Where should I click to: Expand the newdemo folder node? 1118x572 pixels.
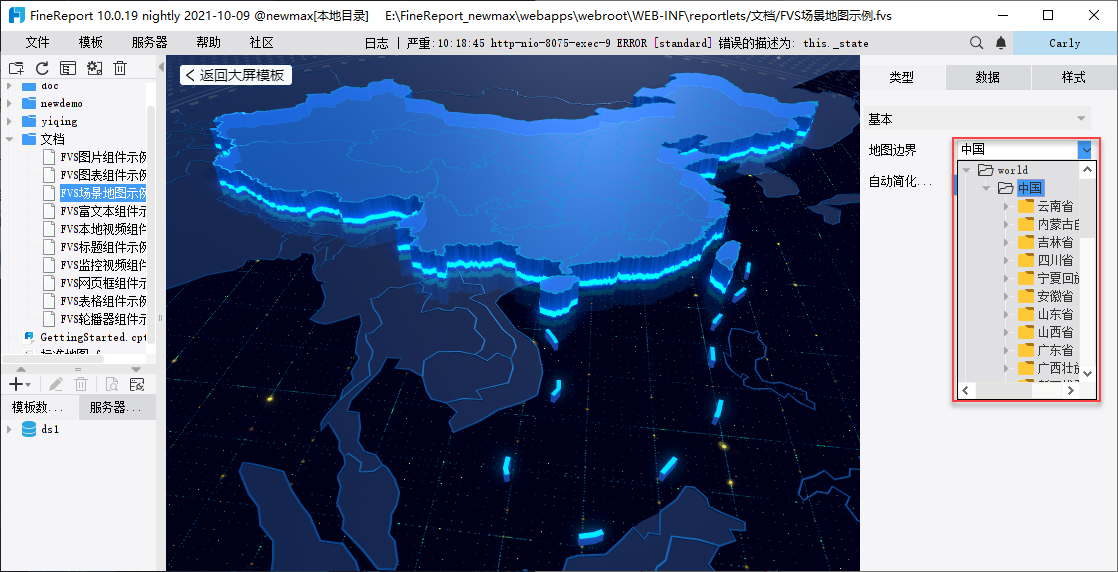[x=9, y=103]
